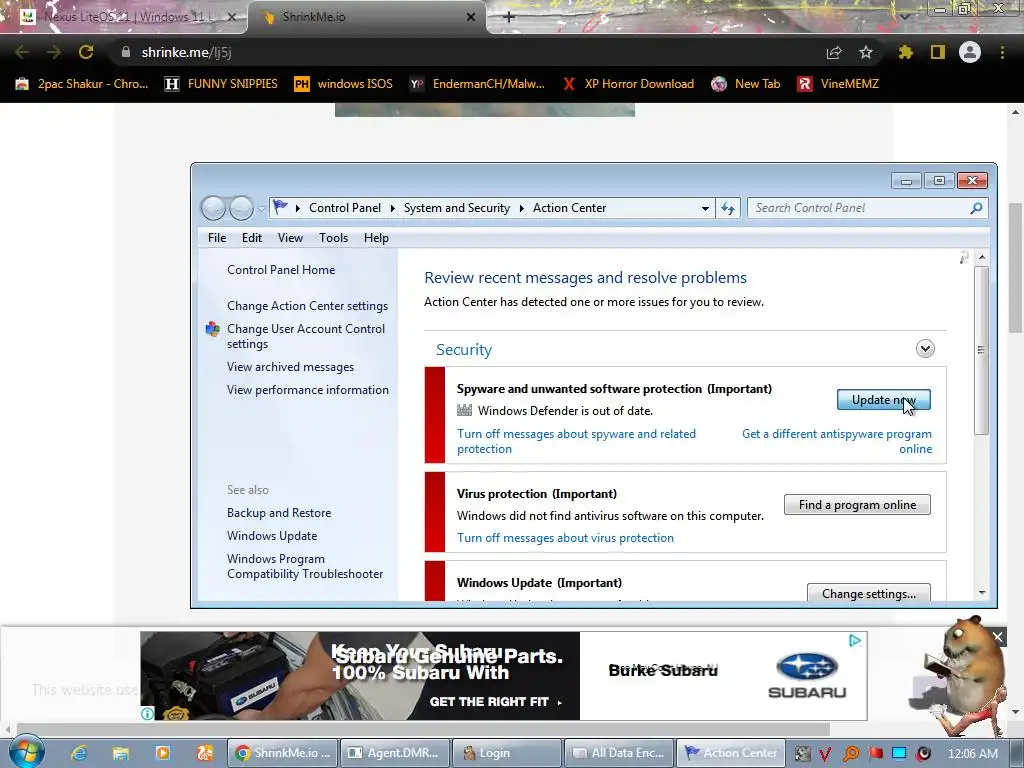Open the Help menu
1024x768 pixels.
click(376, 238)
